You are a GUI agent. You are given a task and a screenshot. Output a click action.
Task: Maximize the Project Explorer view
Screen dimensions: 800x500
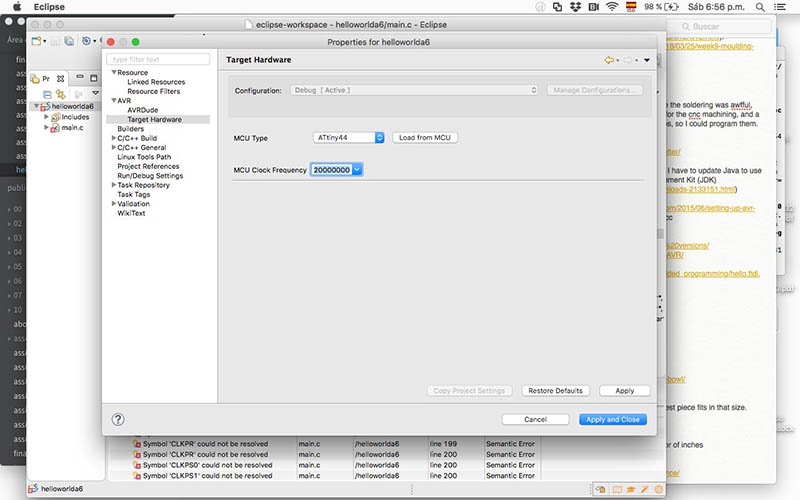click(x=93, y=78)
